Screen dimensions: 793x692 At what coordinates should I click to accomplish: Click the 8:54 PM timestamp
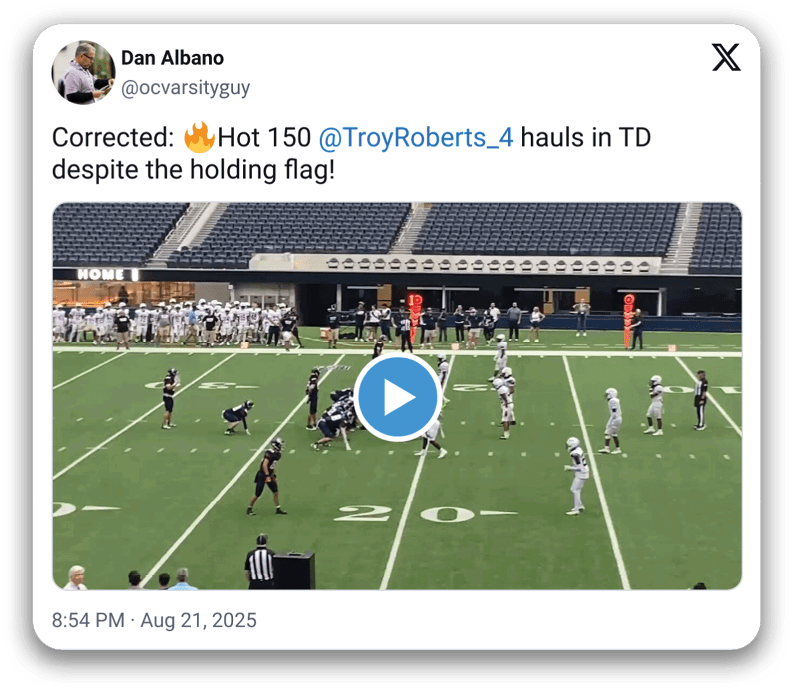point(88,620)
